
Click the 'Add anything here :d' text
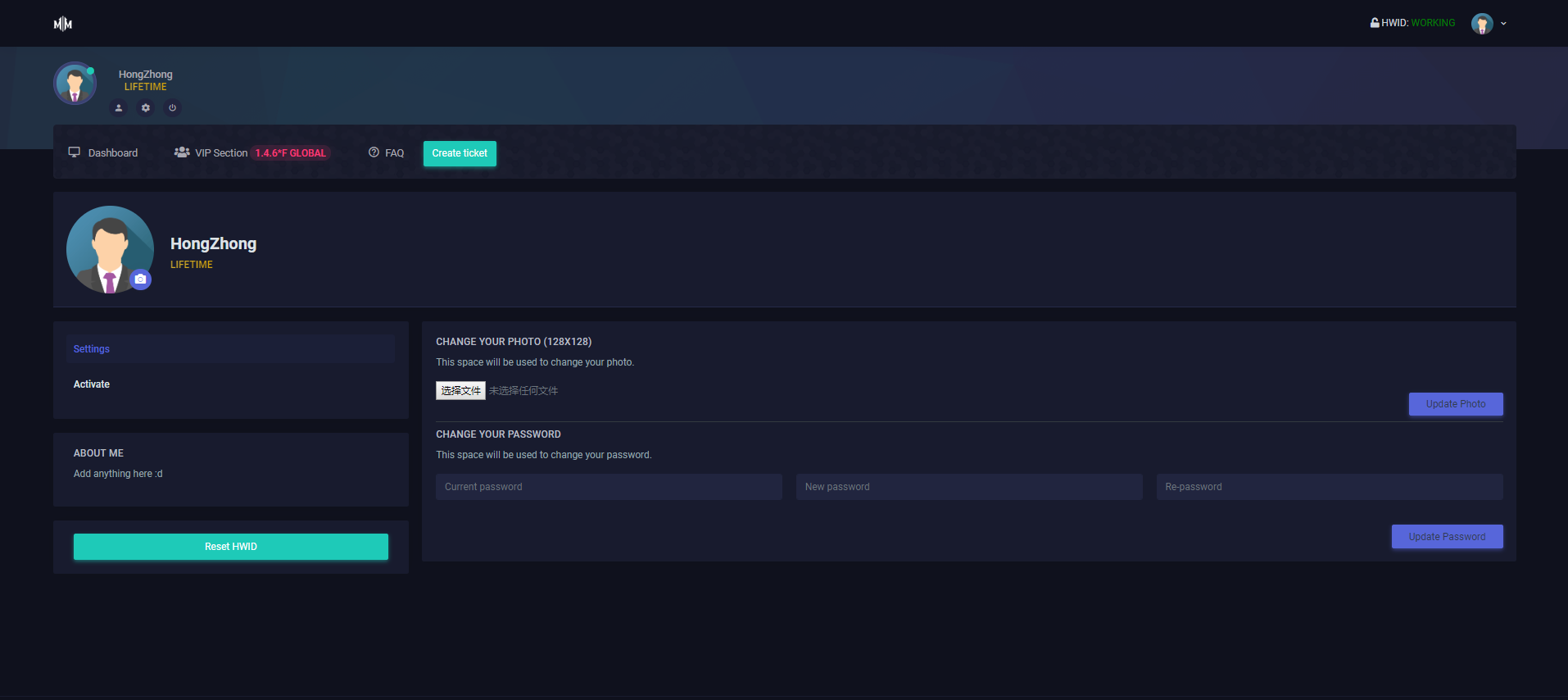tap(118, 474)
